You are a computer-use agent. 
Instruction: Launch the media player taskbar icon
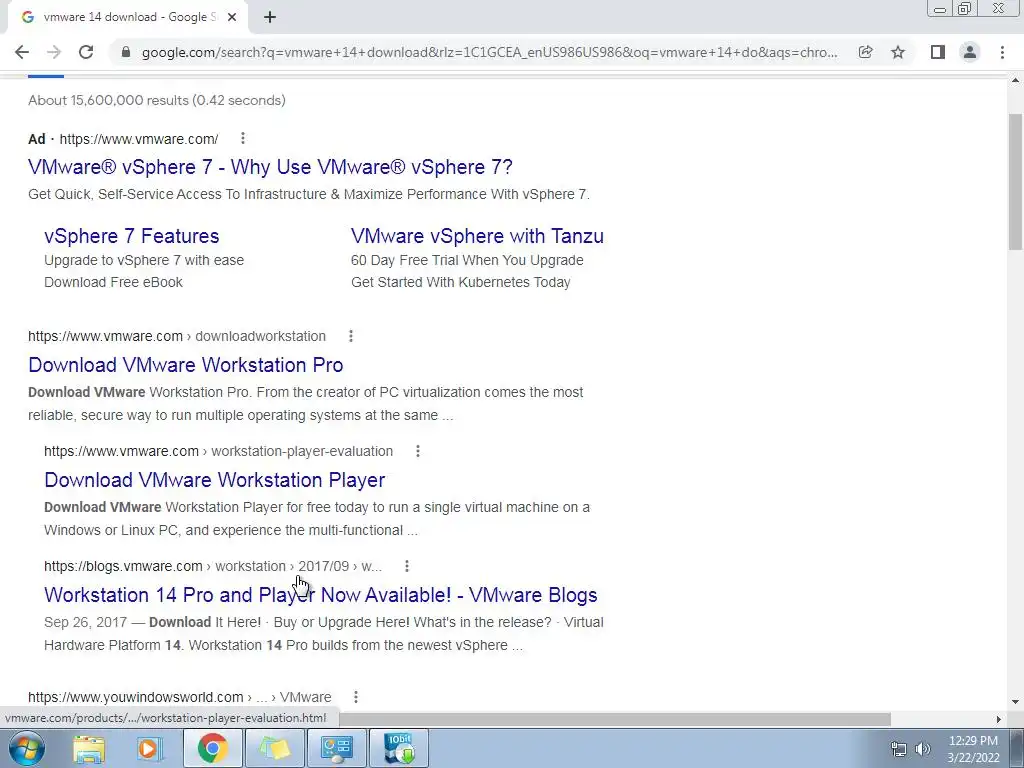(x=149, y=748)
